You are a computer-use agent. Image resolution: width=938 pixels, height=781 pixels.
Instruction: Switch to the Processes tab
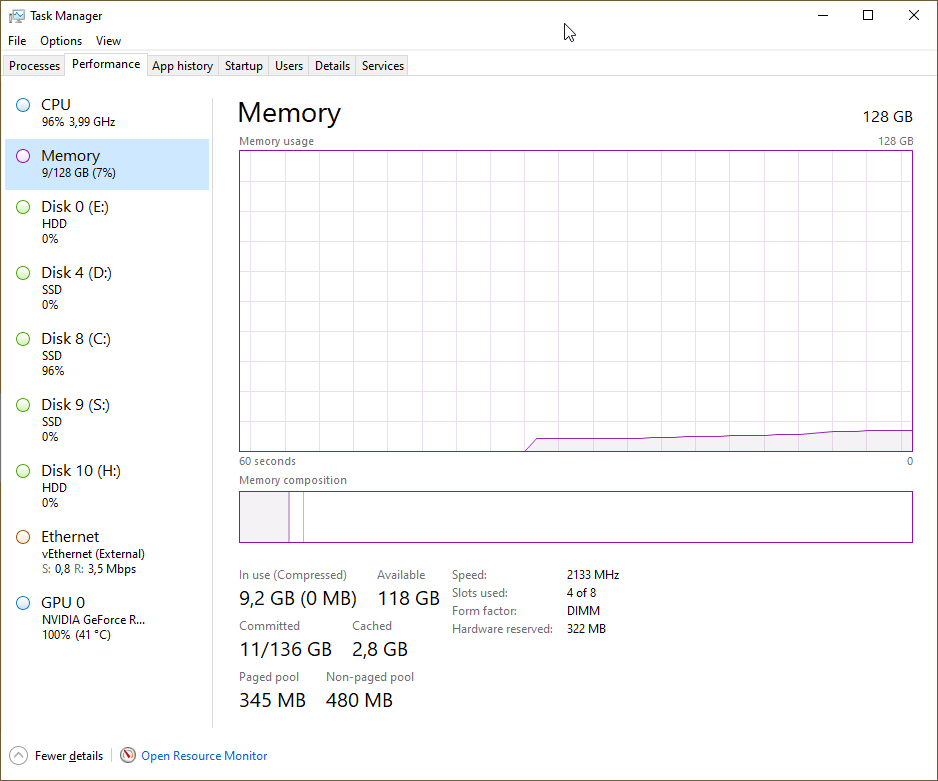35,66
